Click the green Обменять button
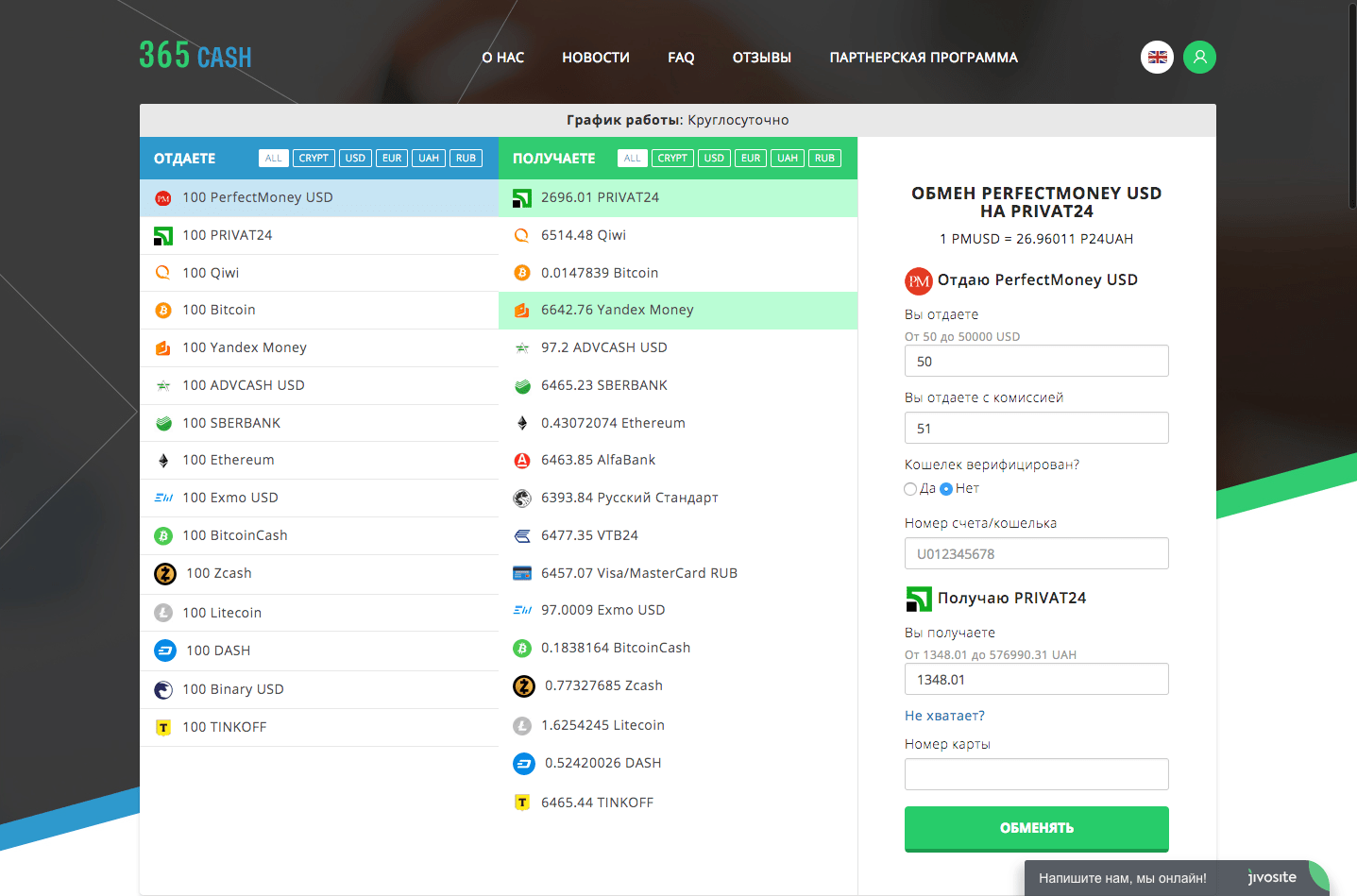Viewport: 1357px width, 896px height. [1037, 829]
